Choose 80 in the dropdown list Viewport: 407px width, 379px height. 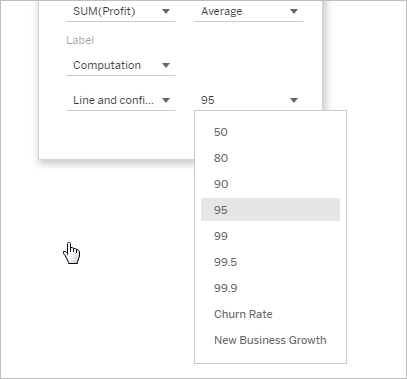270,158
